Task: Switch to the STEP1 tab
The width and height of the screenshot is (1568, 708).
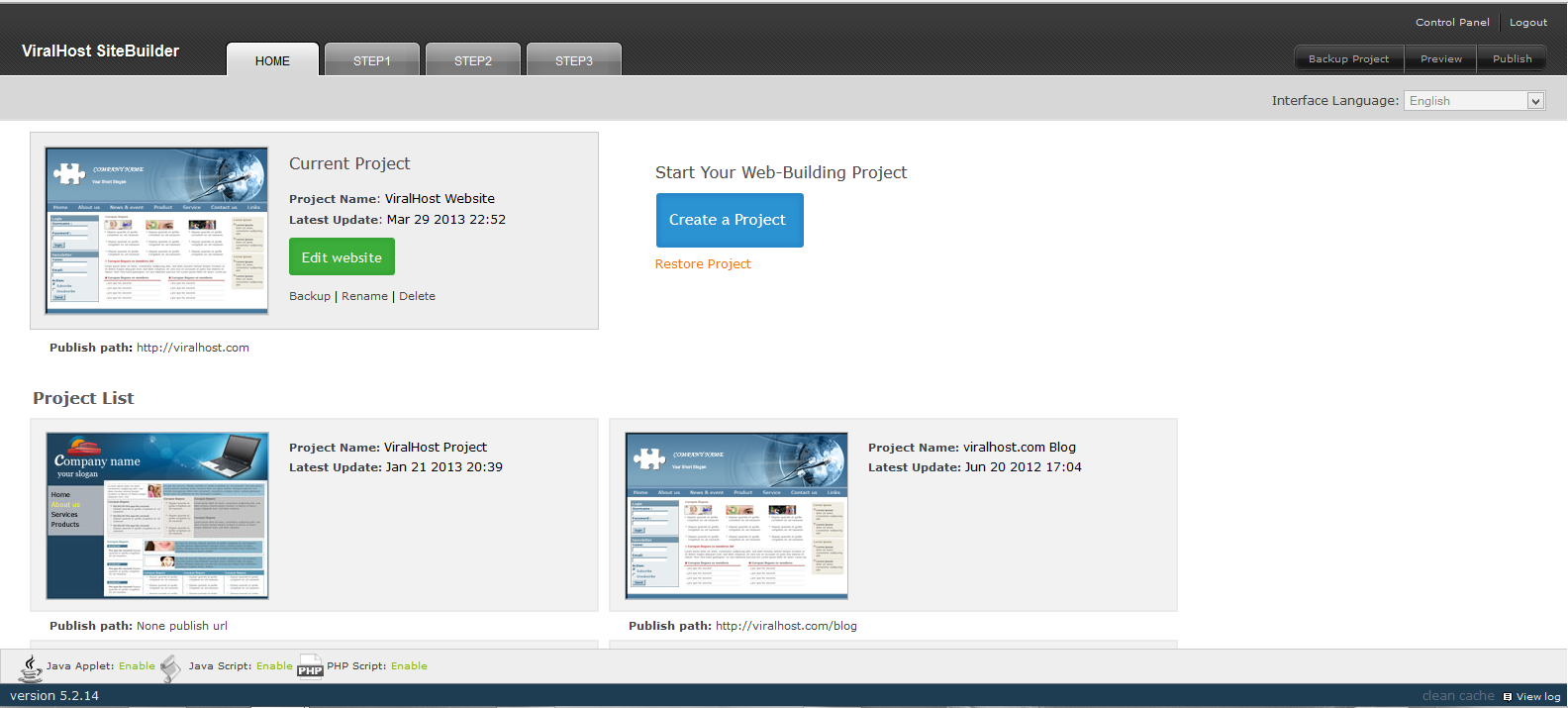Action: [372, 60]
